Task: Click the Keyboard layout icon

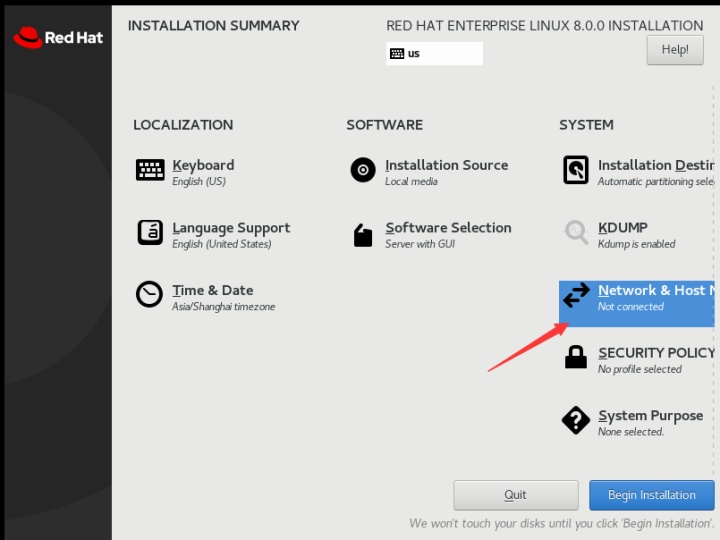Action: click(x=150, y=170)
